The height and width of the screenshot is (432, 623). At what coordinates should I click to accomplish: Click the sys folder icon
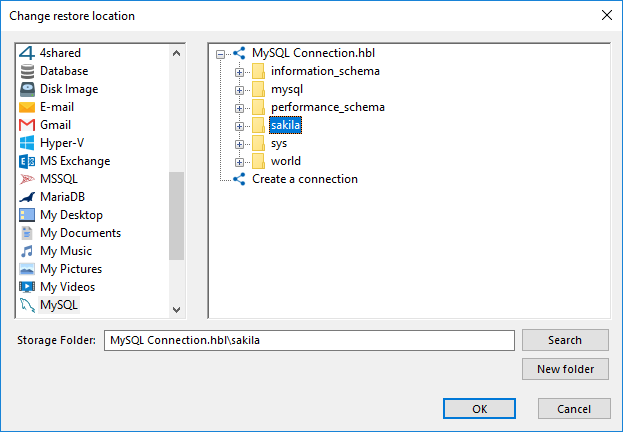259,143
